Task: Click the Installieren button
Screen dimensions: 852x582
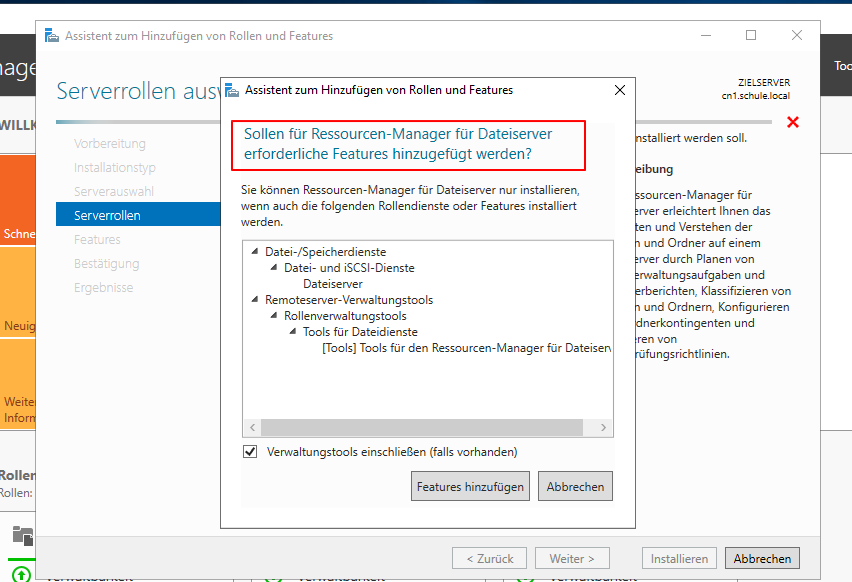Action: (679, 558)
